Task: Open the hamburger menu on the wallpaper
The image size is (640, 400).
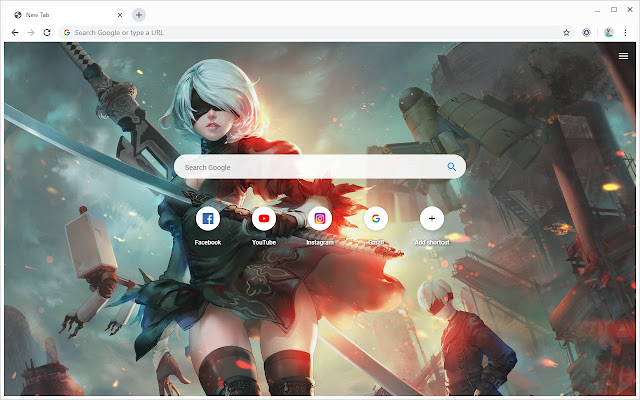Action: [x=623, y=56]
